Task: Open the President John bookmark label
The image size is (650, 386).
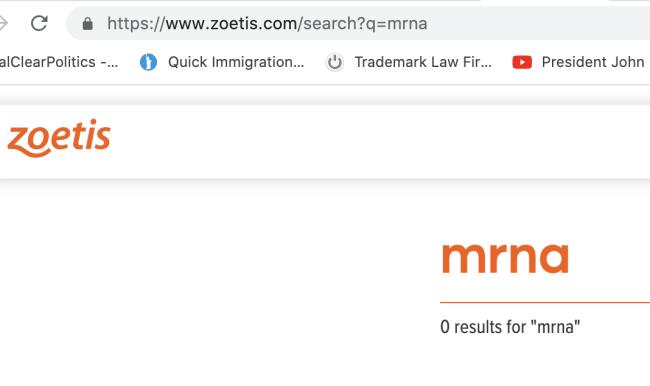Action: 593,62
